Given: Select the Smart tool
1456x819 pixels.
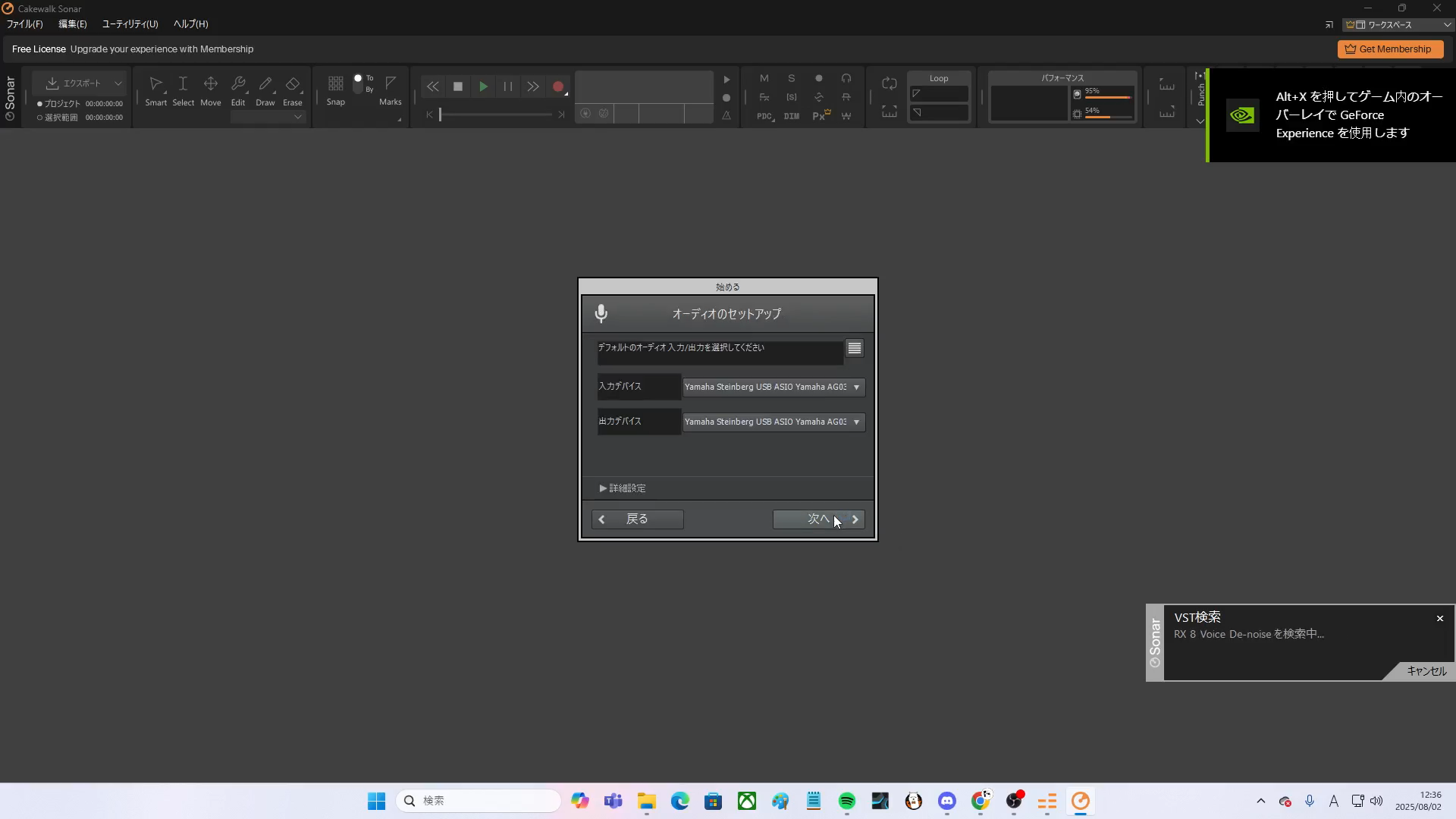Looking at the screenshot, I should tap(156, 90).
